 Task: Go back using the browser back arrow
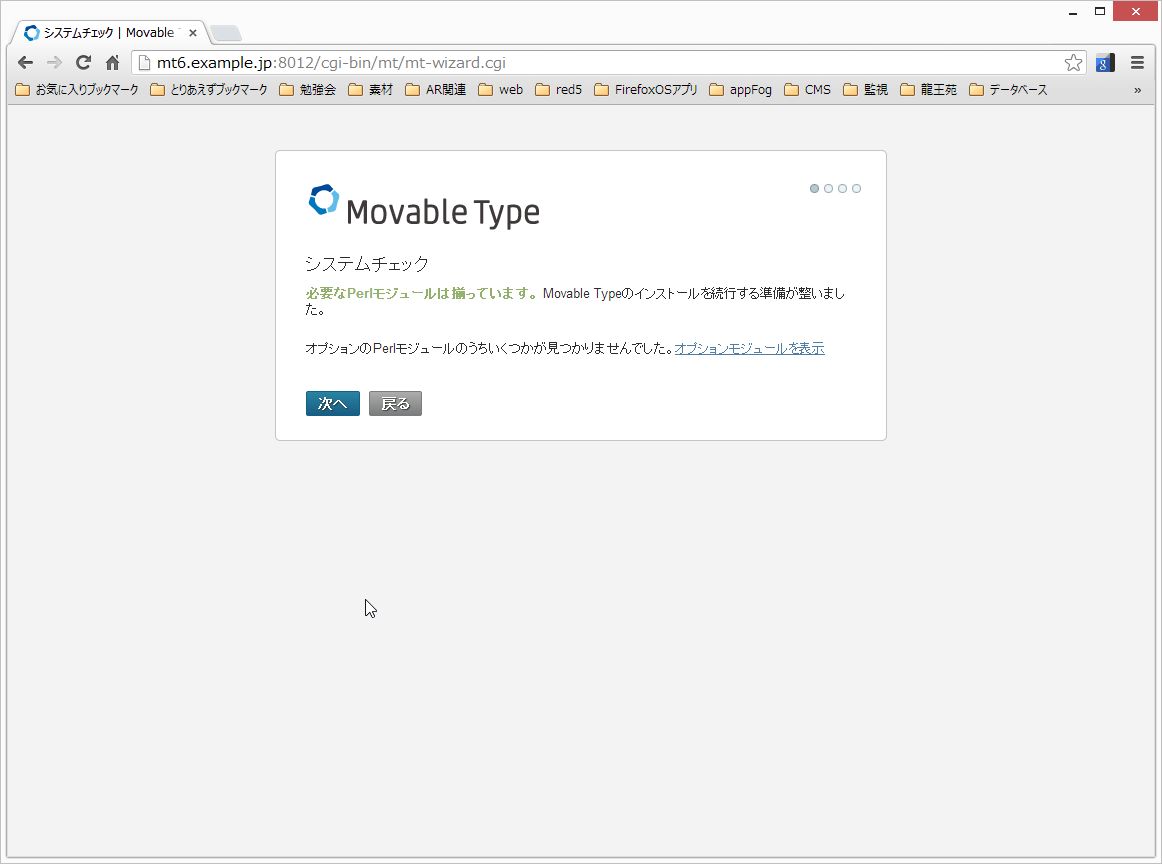[x=25, y=63]
